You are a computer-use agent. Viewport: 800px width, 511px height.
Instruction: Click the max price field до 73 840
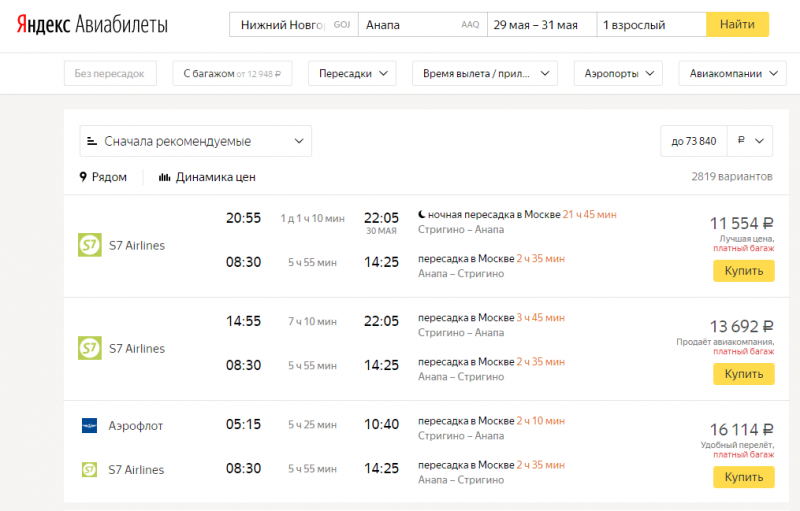[x=692, y=141]
